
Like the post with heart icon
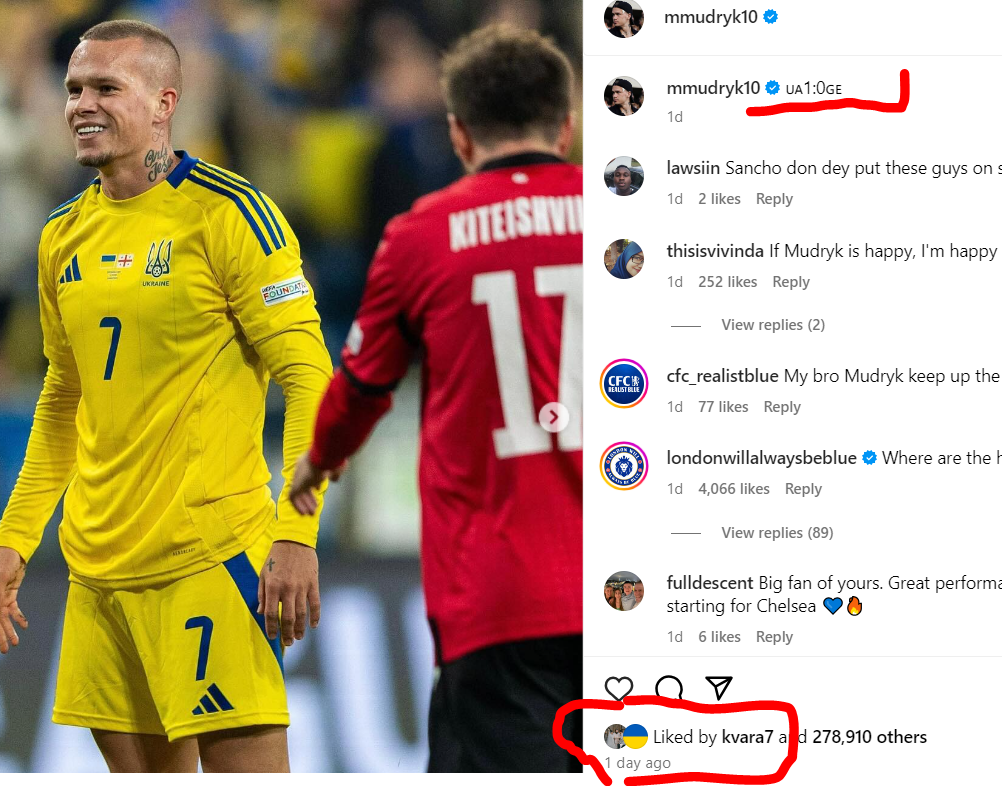619,689
